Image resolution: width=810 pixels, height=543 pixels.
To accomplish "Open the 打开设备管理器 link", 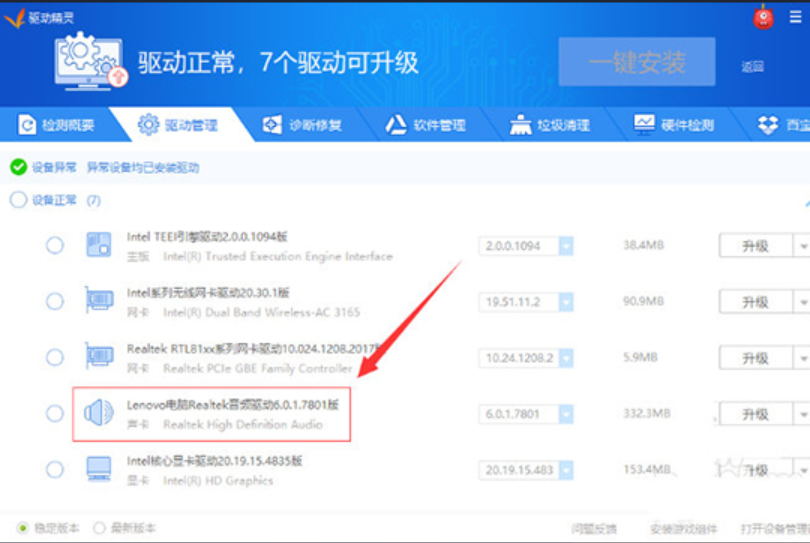I will [x=774, y=528].
